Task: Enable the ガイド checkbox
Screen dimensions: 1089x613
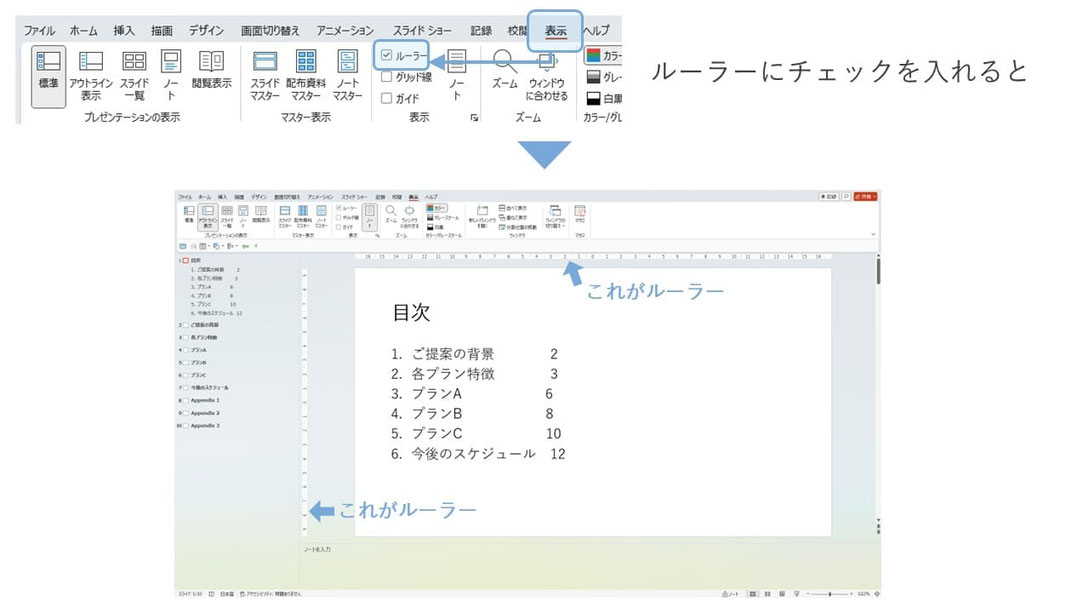Action: pyautogui.click(x=387, y=98)
